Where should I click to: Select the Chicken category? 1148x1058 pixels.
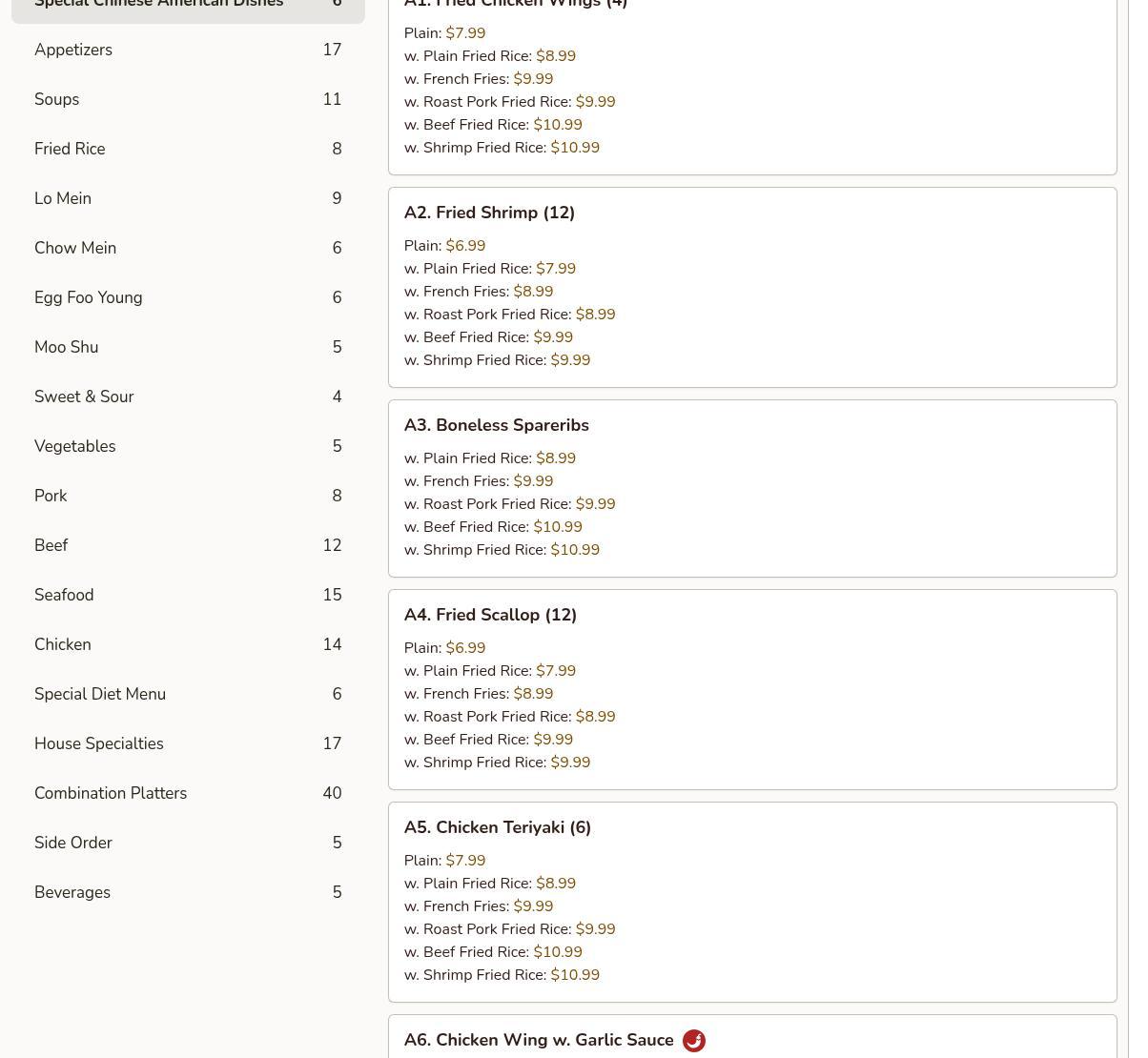point(188,644)
